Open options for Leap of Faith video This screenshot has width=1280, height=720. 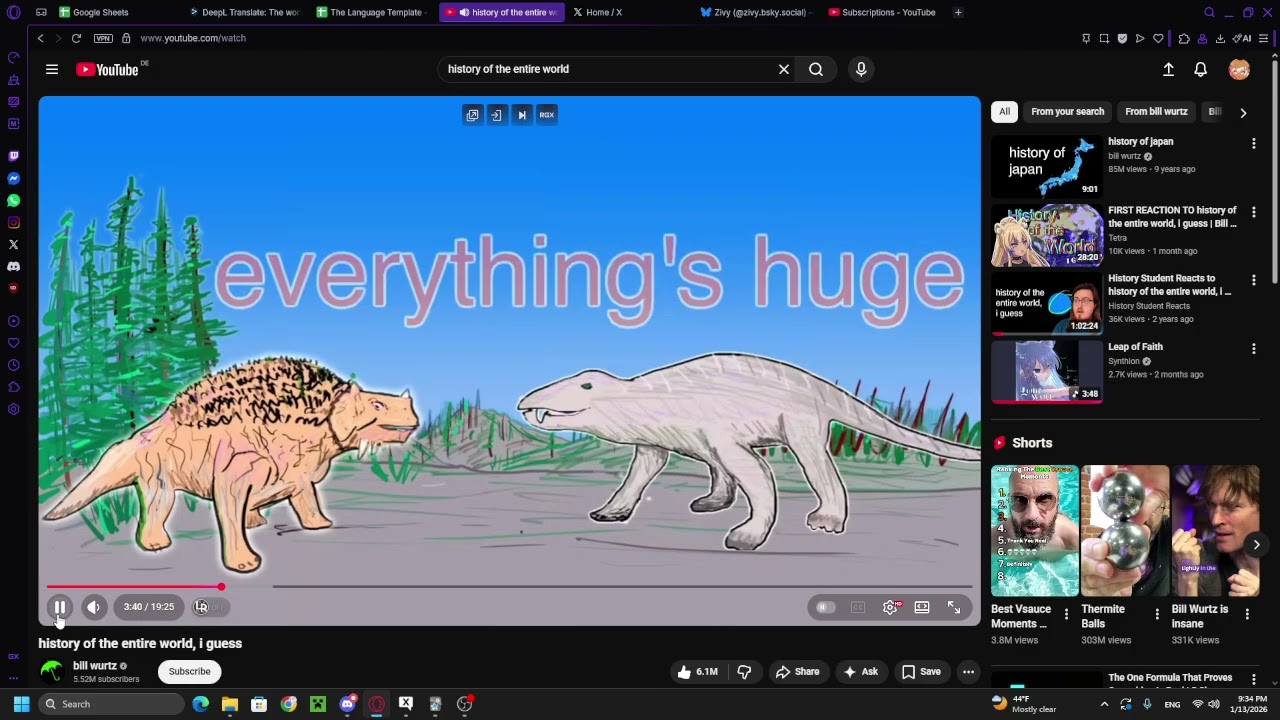pos(1254,349)
